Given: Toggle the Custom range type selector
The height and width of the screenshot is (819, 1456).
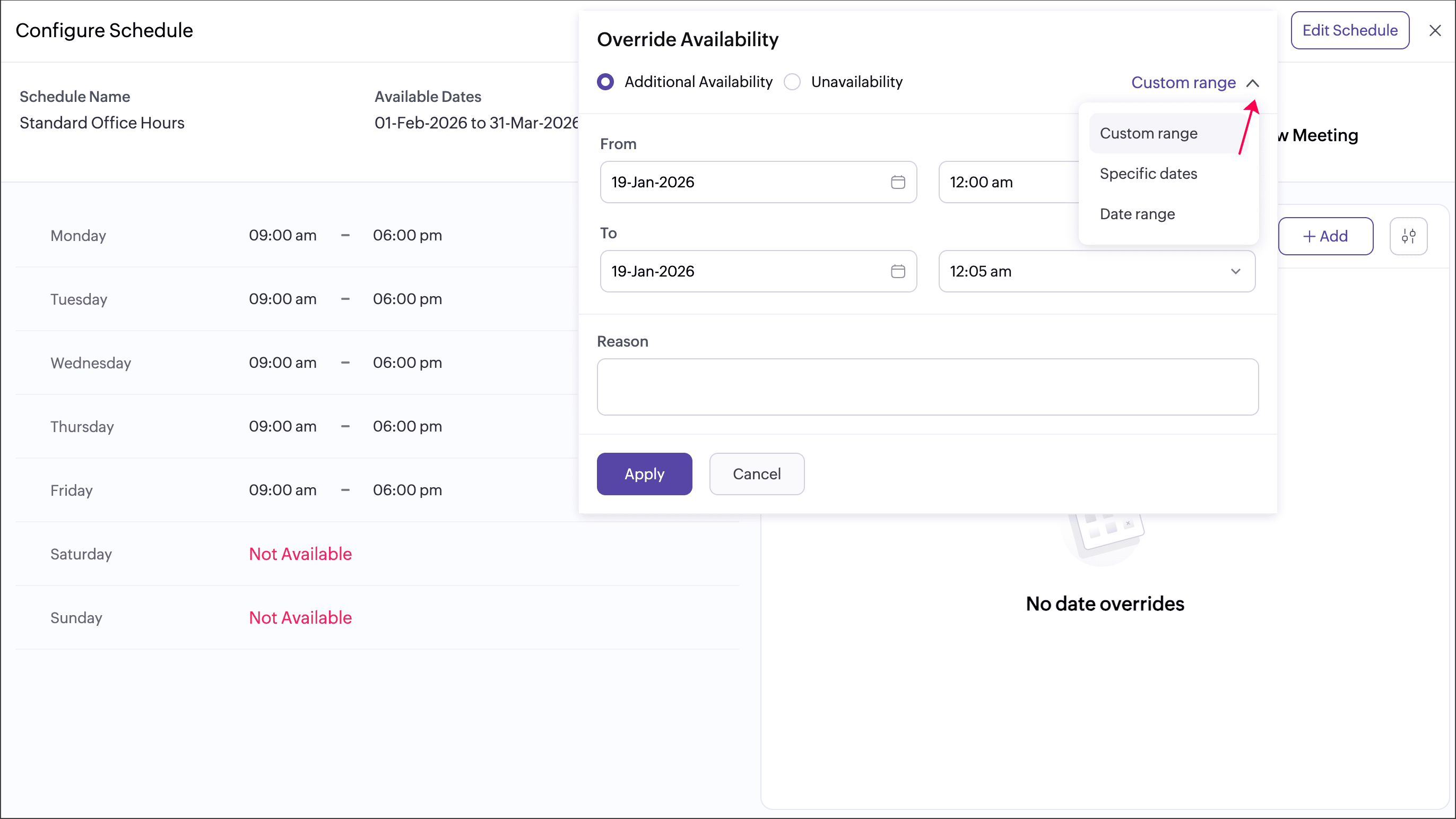Looking at the screenshot, I should click(x=1183, y=82).
